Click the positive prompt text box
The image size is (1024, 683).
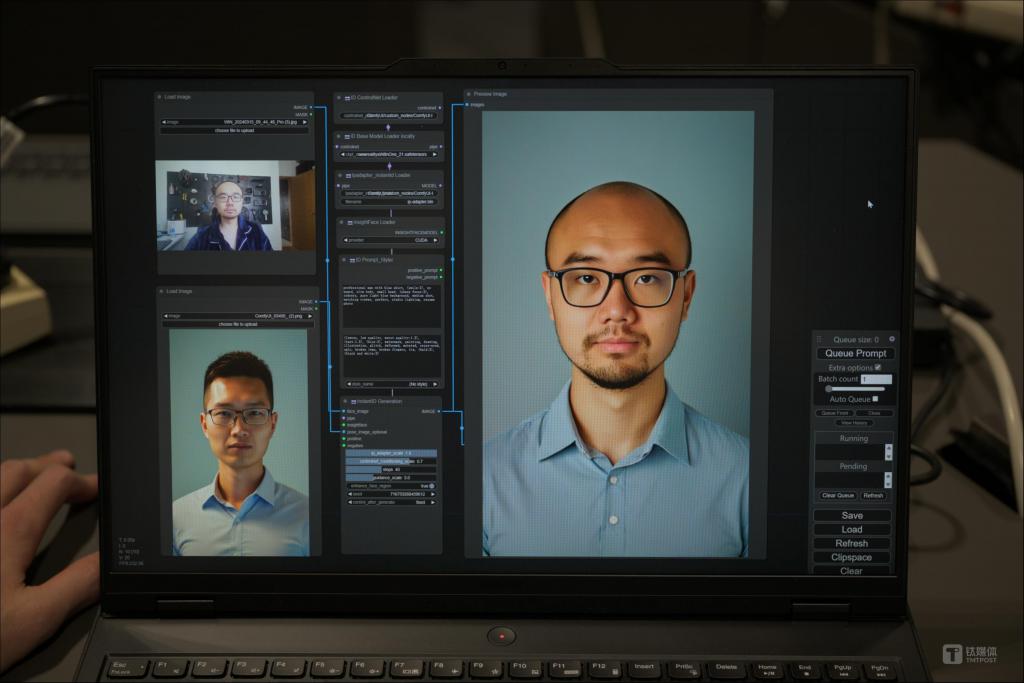[391, 306]
